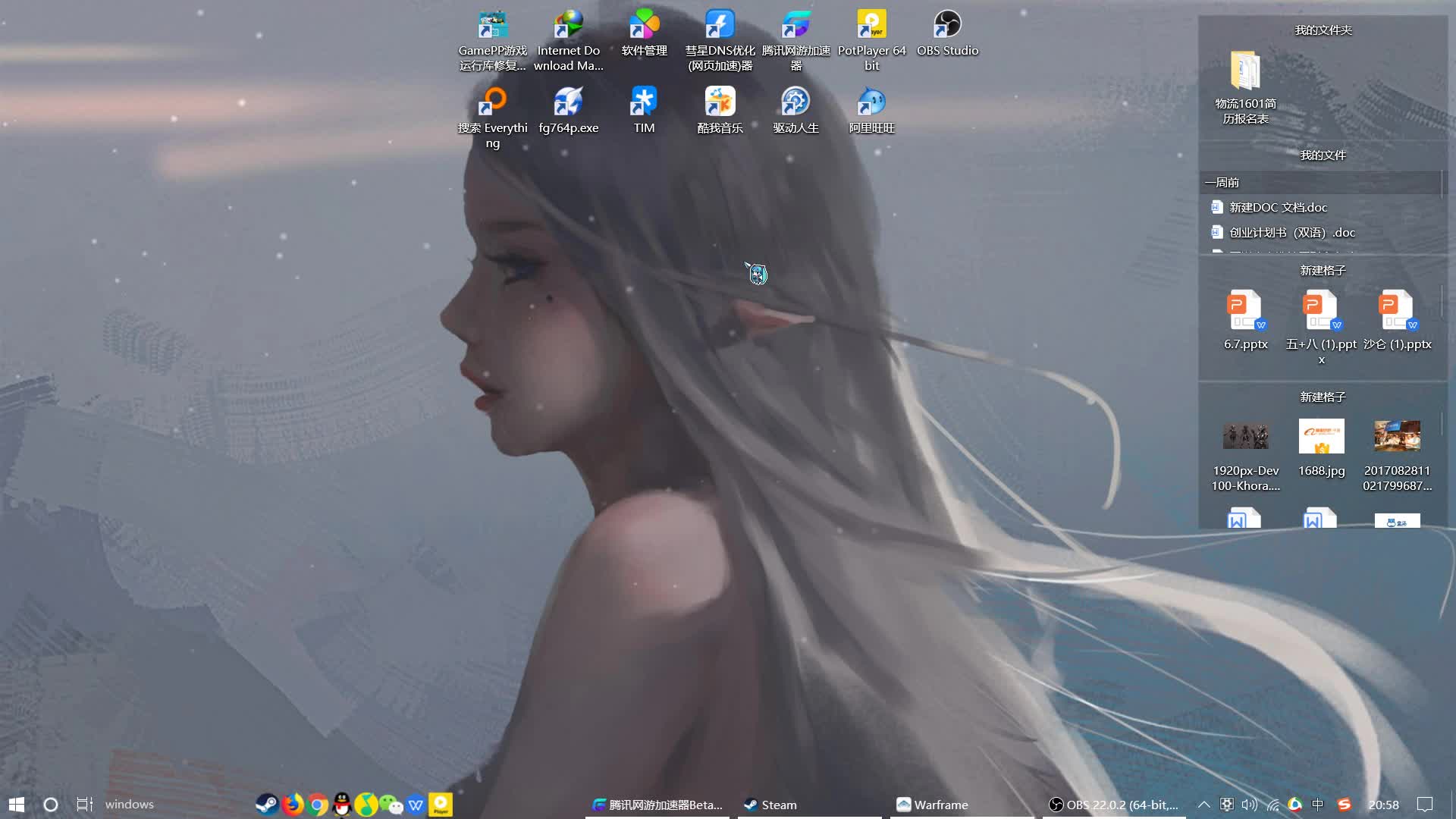Open the Action Center notifications
The image size is (1456, 819).
tap(1425, 804)
